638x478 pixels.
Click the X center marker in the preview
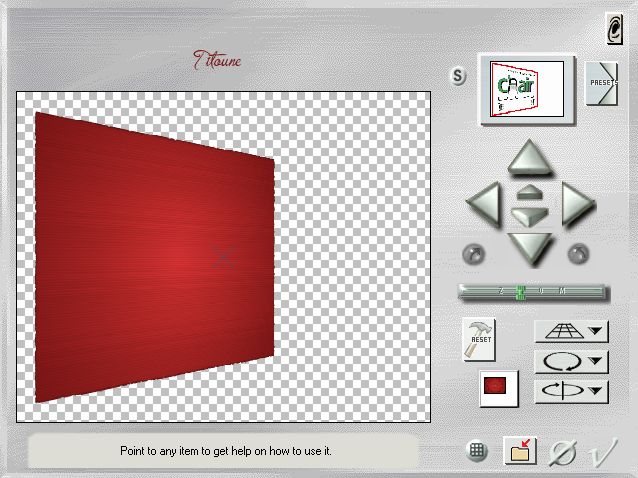tap(223, 257)
